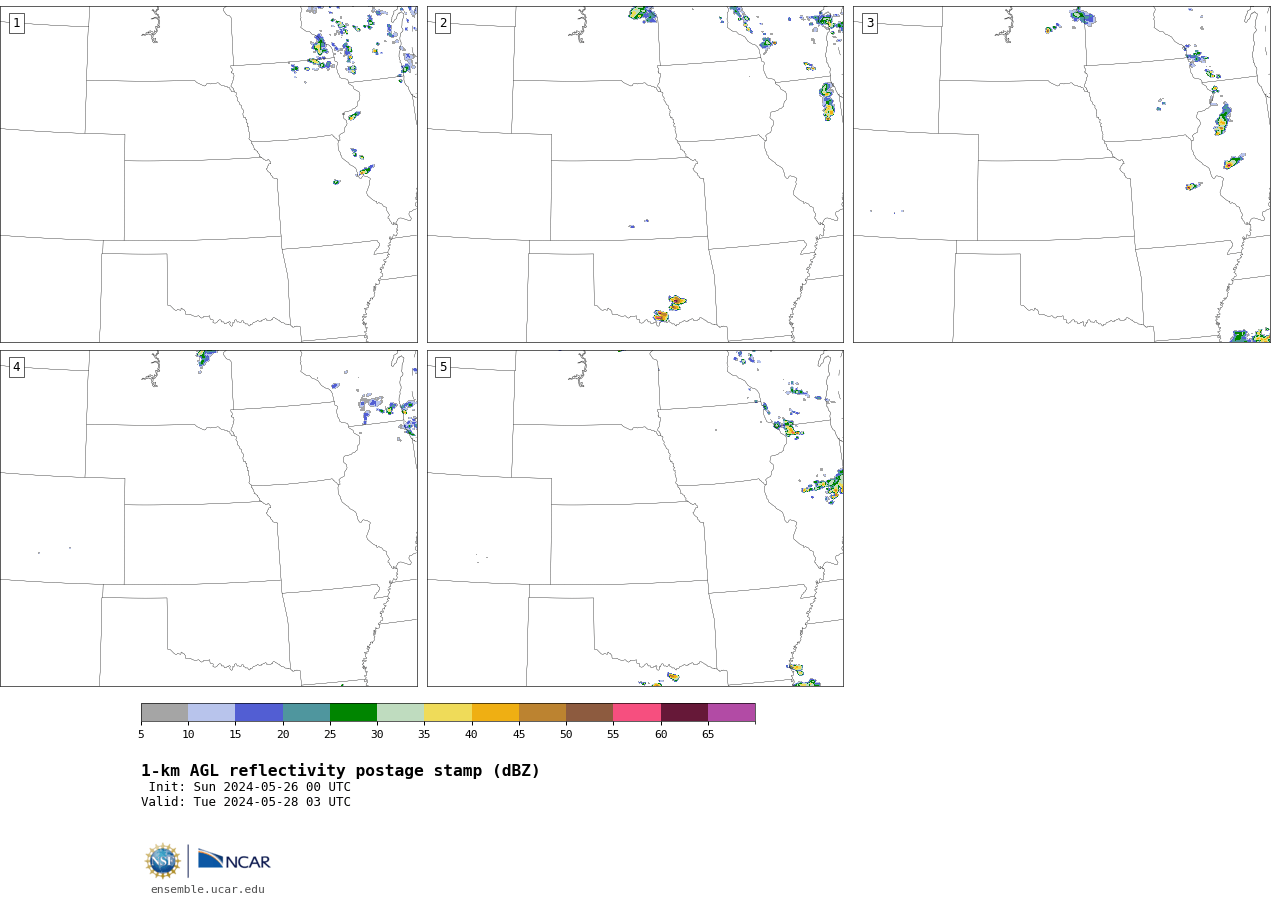Open ensemble member 3 reflectivity map
This screenshot has width=1280, height=901.
tap(1061, 174)
